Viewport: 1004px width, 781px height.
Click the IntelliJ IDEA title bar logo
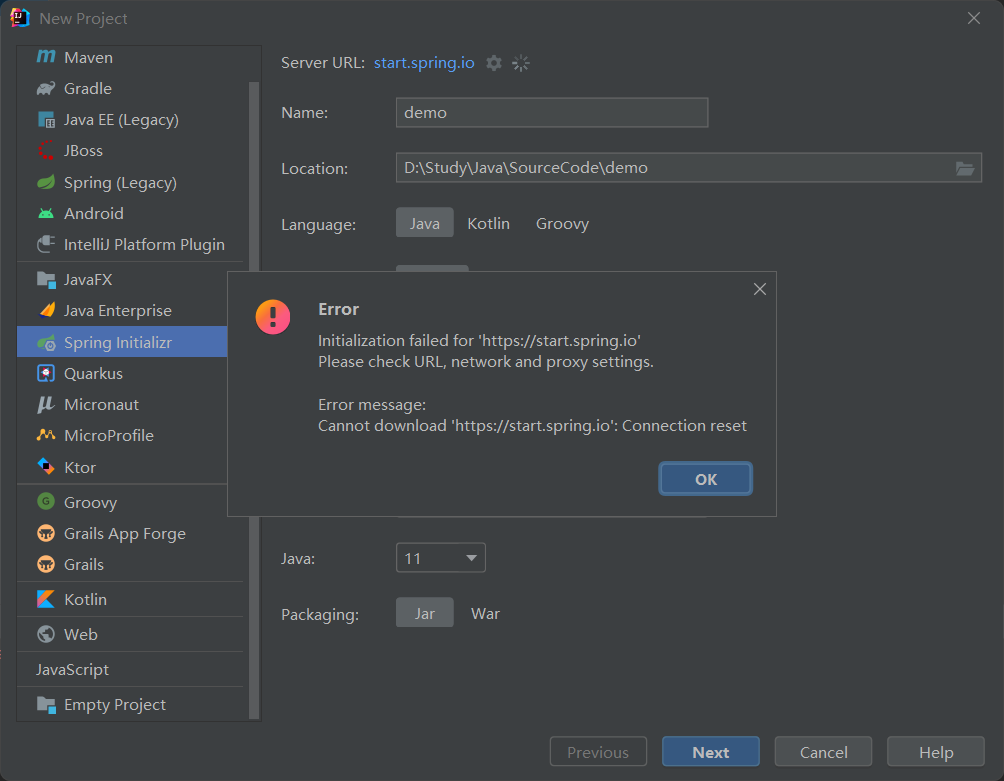point(20,18)
